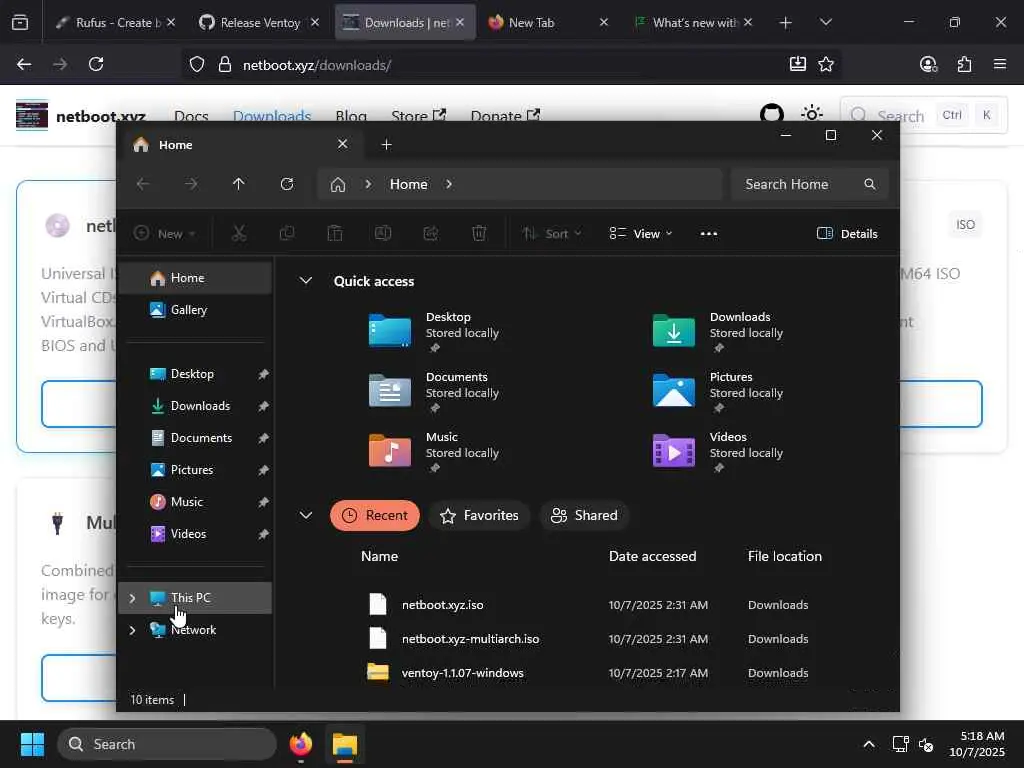Open the Sort dropdown in Explorer
The width and height of the screenshot is (1024, 768).
coord(551,234)
